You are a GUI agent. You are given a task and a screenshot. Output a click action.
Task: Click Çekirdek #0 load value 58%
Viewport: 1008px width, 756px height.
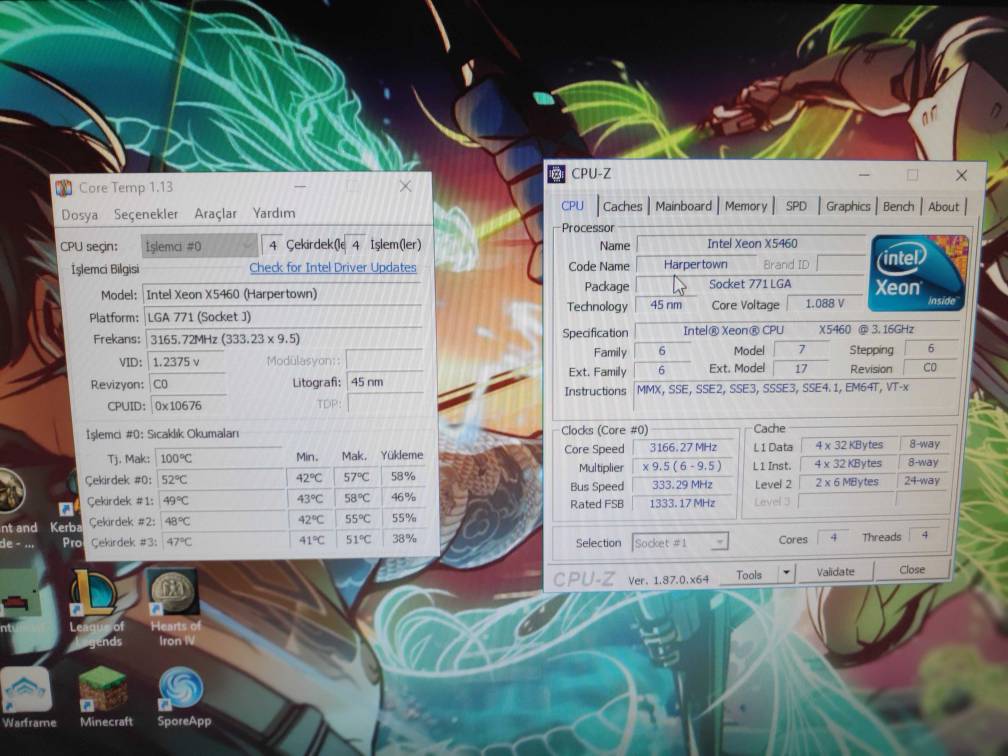403,476
